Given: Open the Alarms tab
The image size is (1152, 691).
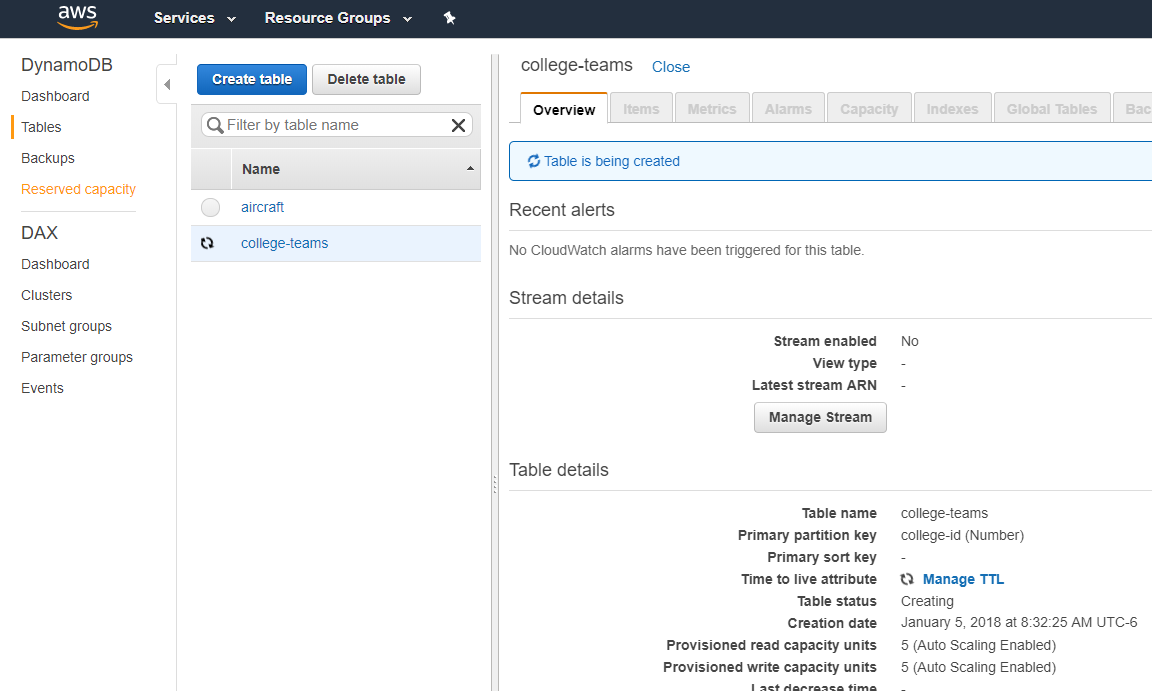Looking at the screenshot, I should pyautogui.click(x=788, y=109).
